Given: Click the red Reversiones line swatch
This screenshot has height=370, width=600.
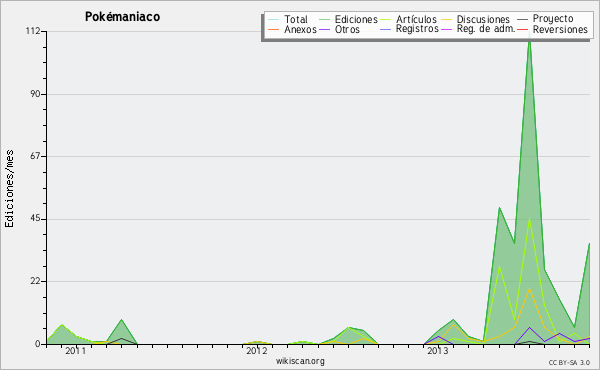Looking at the screenshot, I should pyautogui.click(x=523, y=29).
